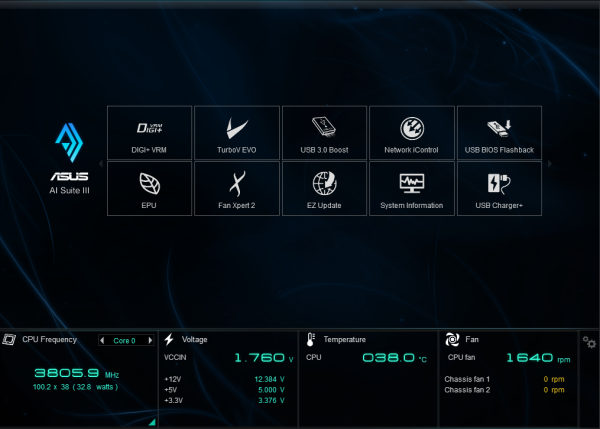This screenshot has width=600, height=429.
Task: Click the Fan panel icon
Action: pos(452,339)
